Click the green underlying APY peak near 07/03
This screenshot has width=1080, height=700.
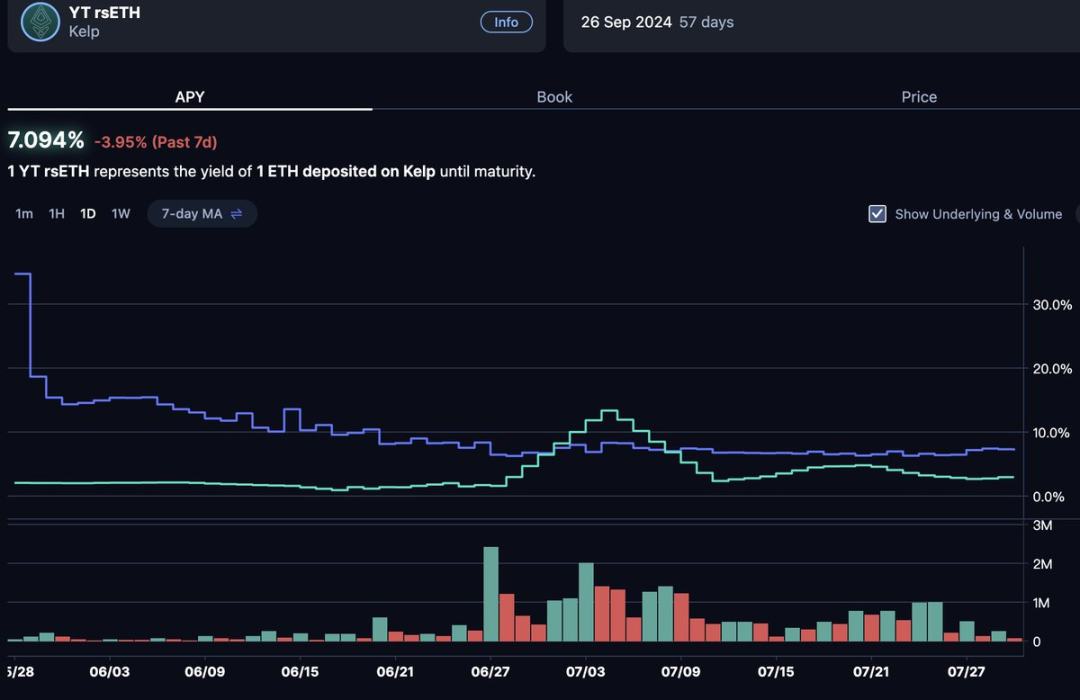[609, 412]
